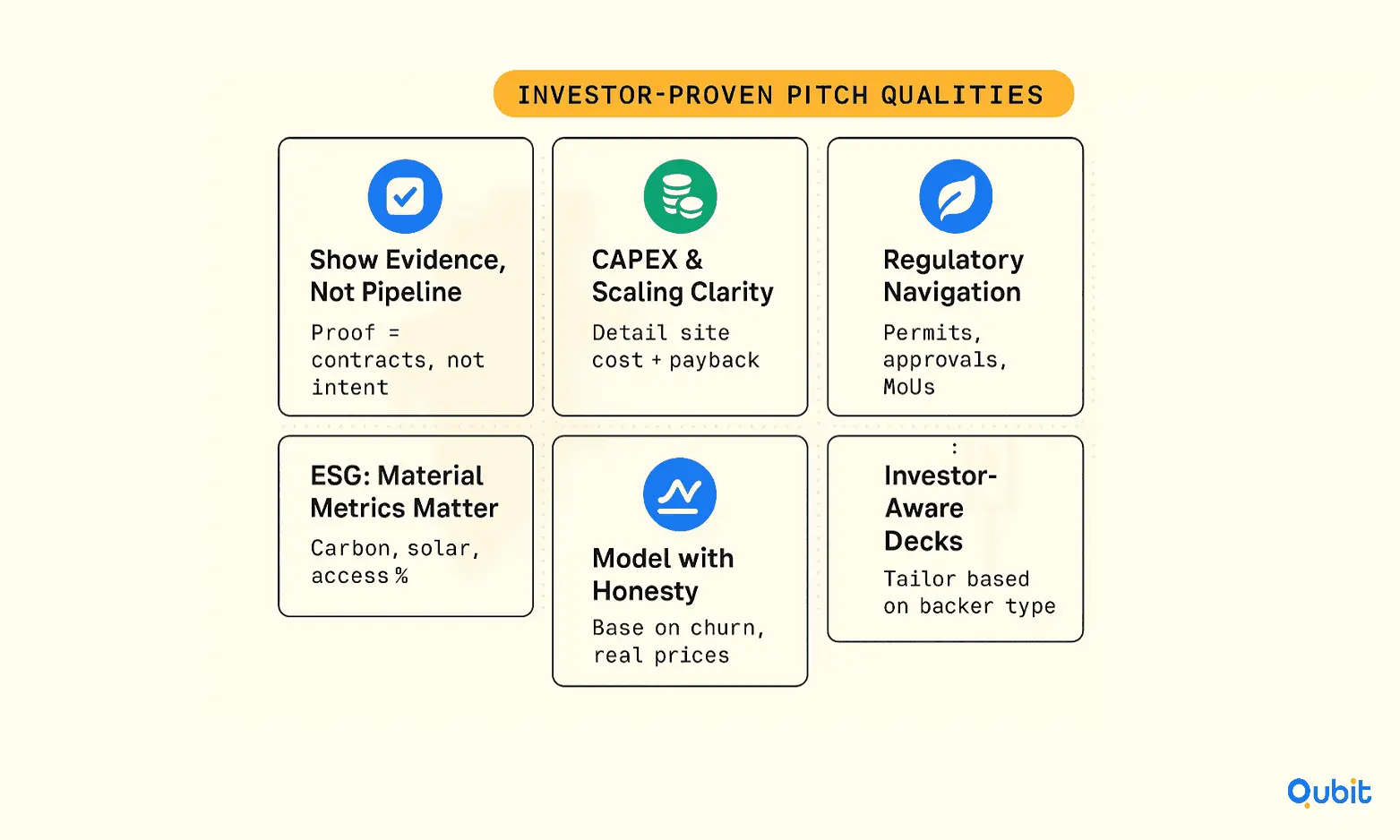1400x840 pixels.
Task: Click the blue line chart icon
Action: click(680, 494)
